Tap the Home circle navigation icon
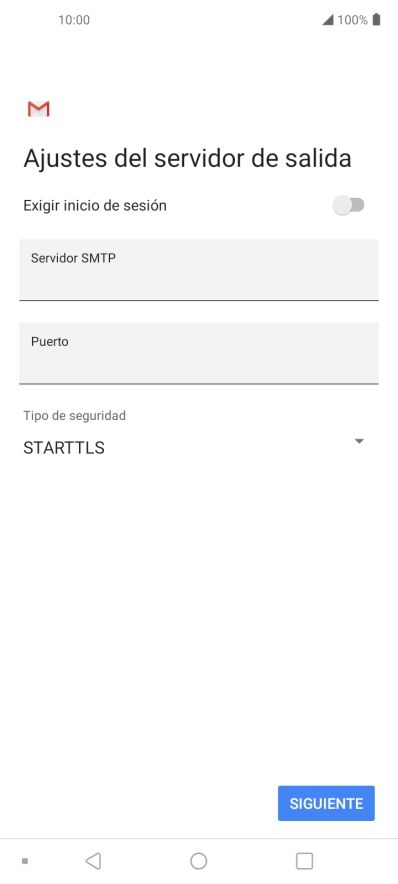 point(198,861)
